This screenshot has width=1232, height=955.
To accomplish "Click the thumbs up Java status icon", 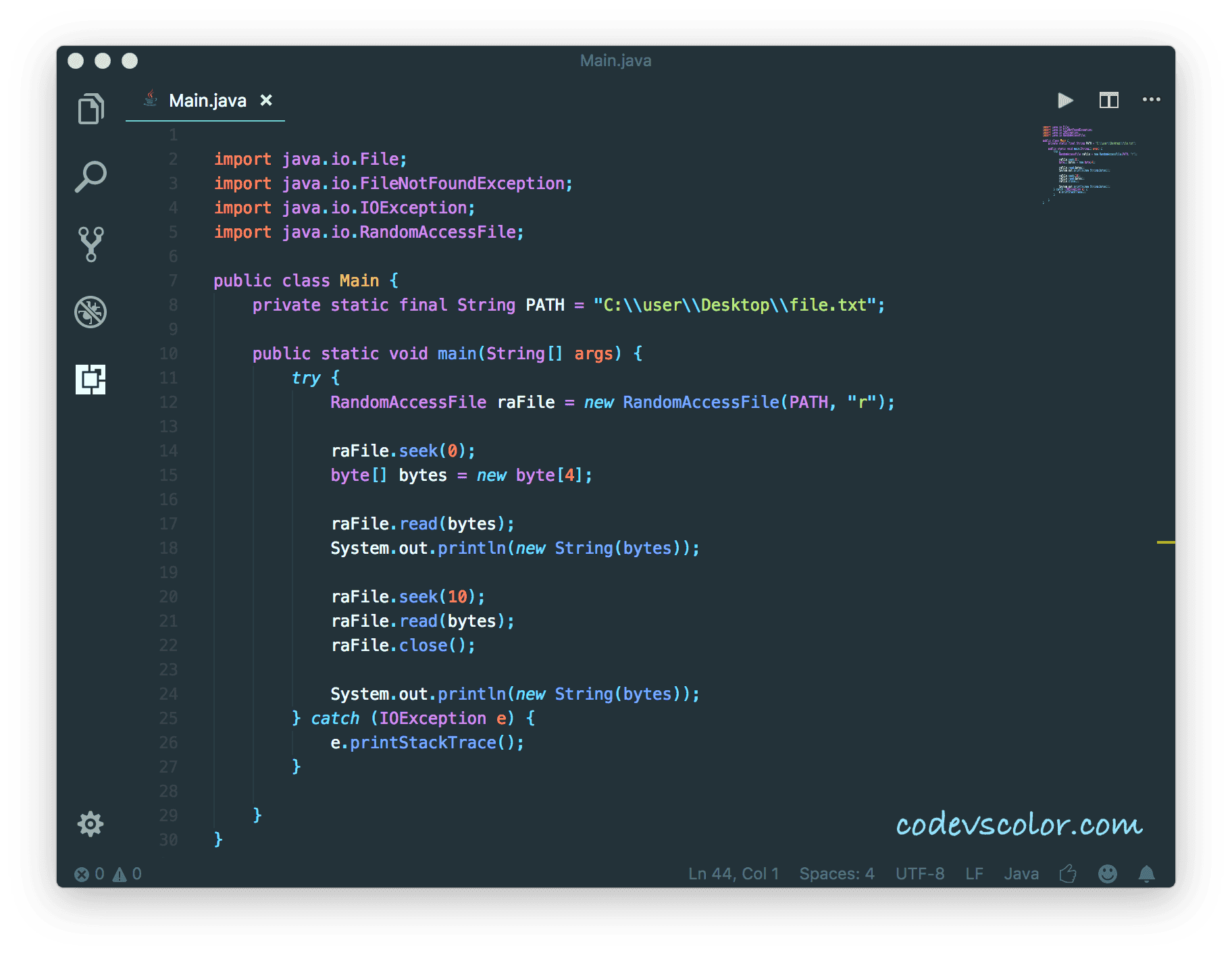I will click(x=1068, y=874).
